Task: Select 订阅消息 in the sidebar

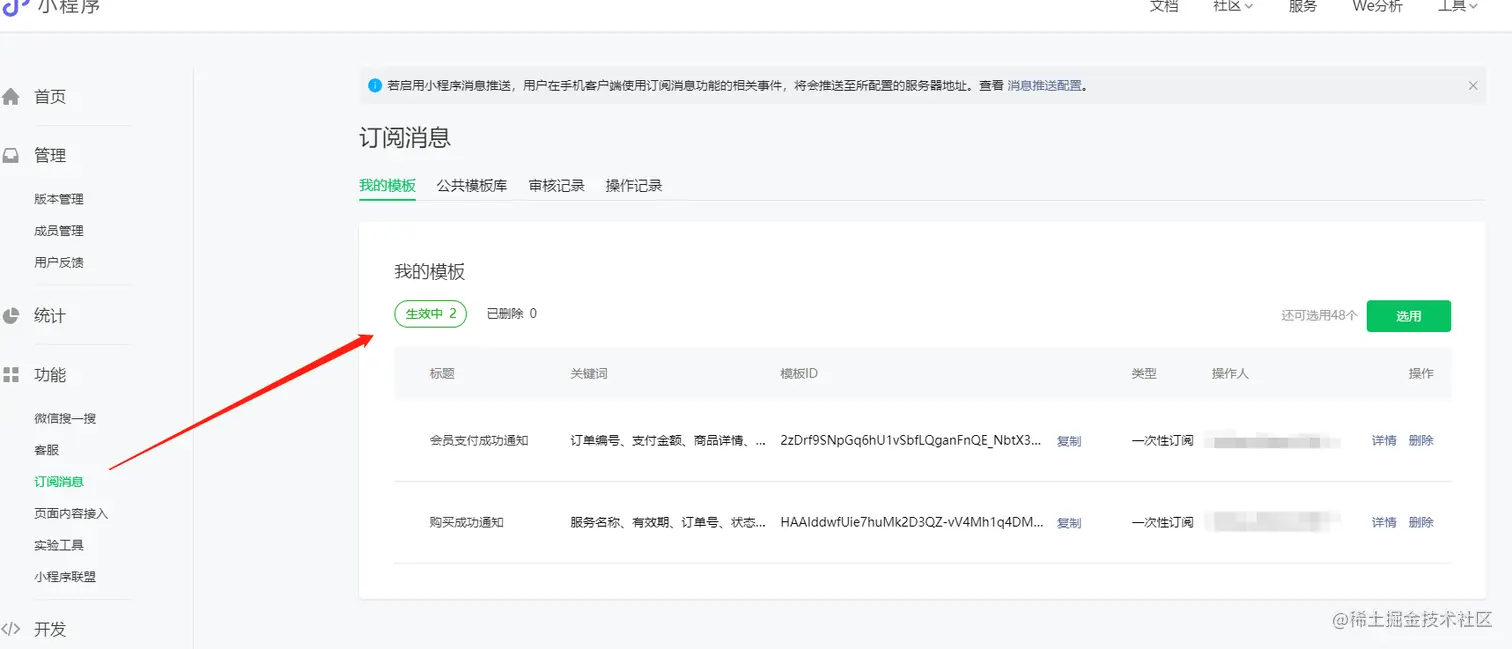Action: pos(59,482)
